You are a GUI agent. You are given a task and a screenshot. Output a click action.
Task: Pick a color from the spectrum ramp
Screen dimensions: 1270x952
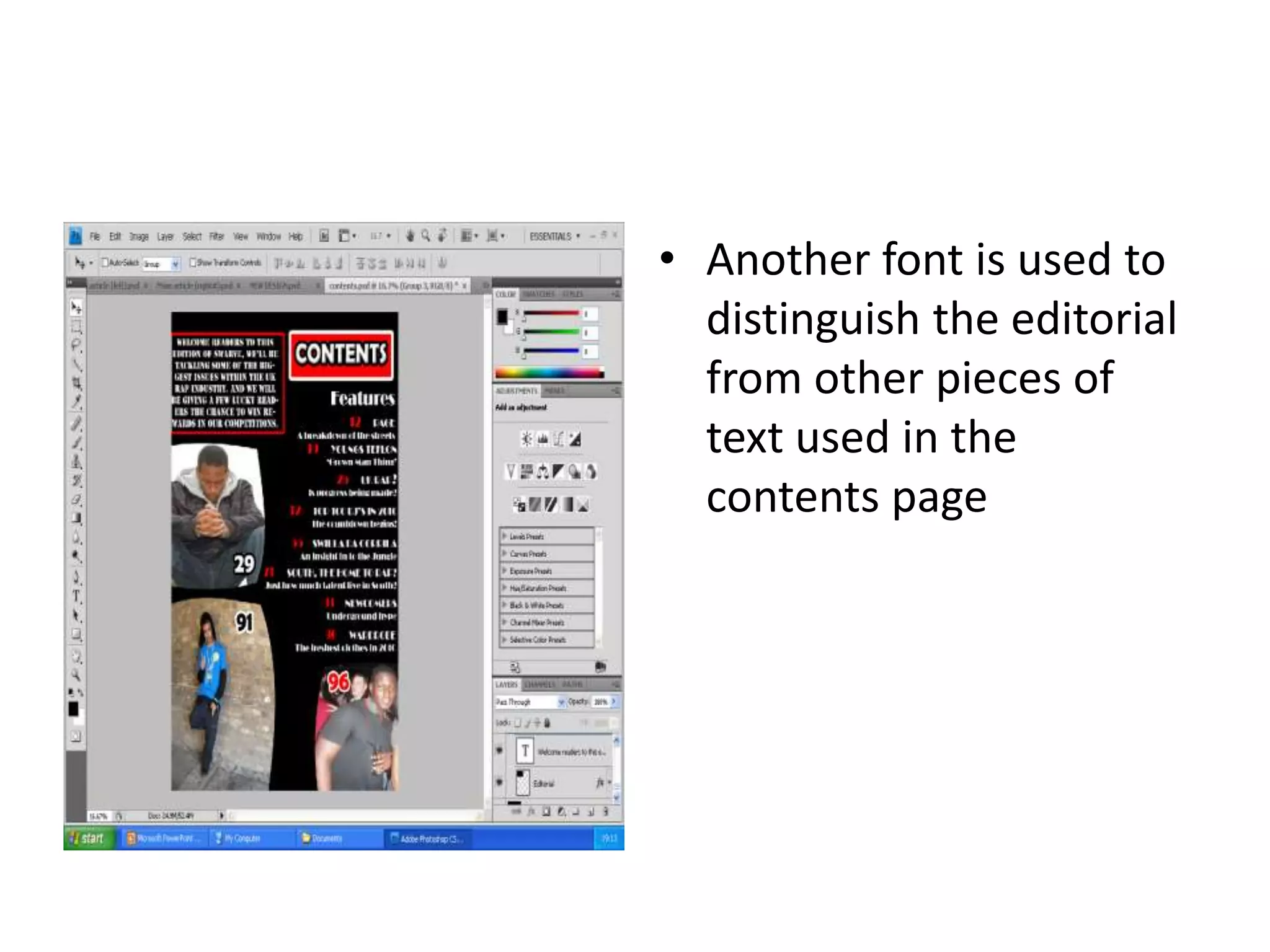pos(549,373)
